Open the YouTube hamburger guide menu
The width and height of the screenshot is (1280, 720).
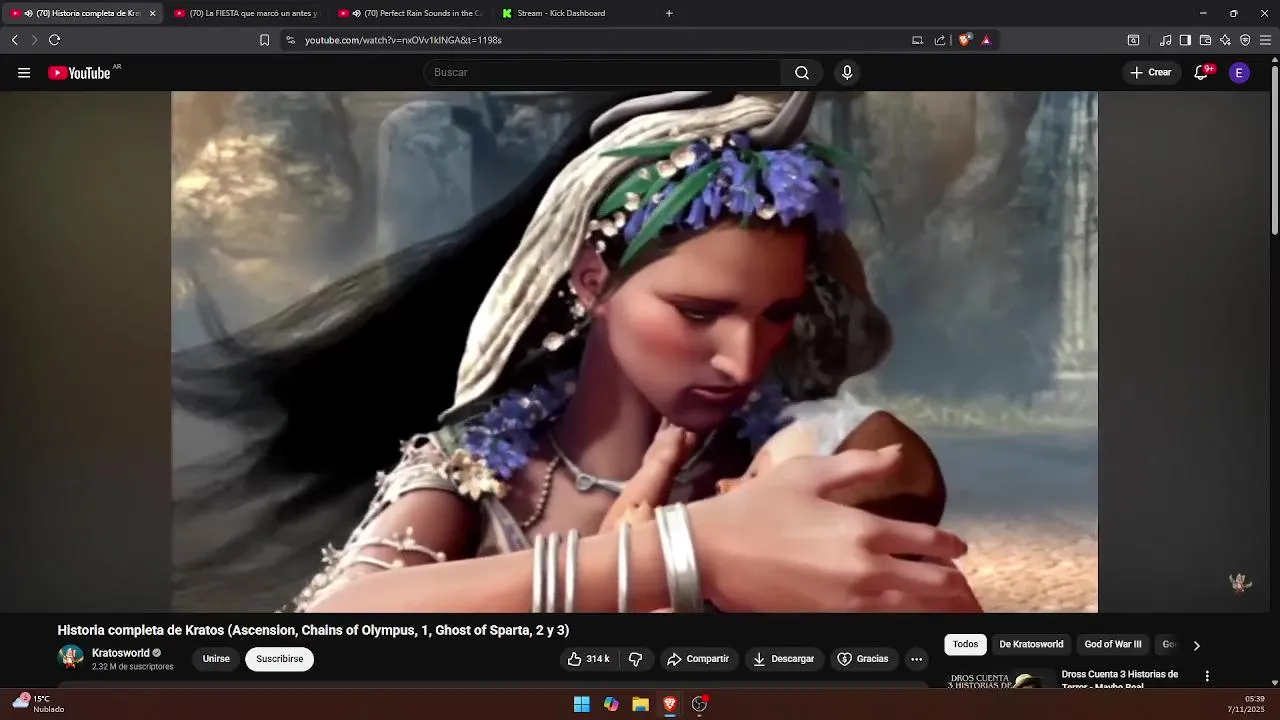24,73
